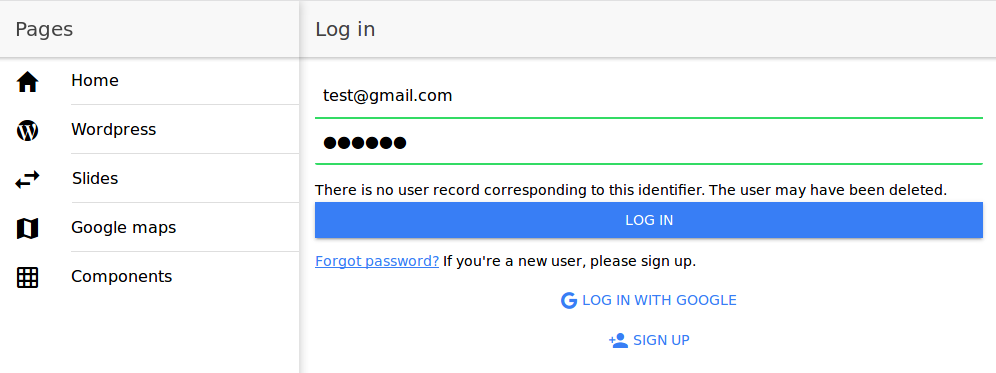The image size is (996, 373).
Task: Open the Home page entry
Action: tap(149, 81)
